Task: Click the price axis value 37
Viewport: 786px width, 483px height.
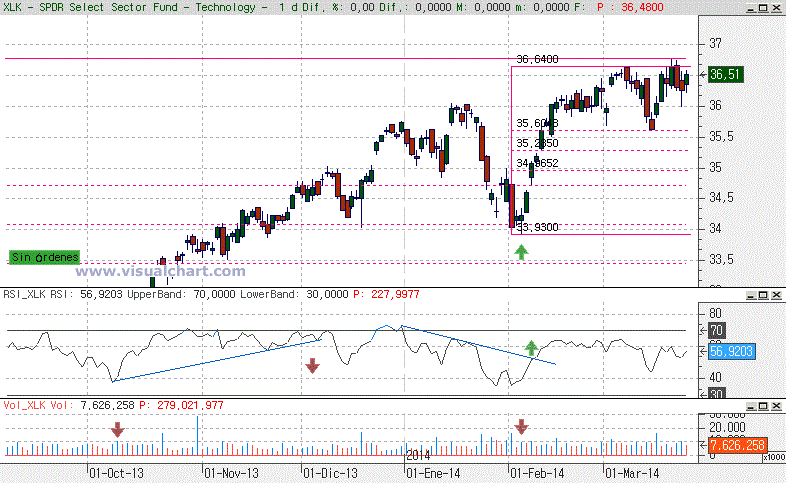Action: (x=716, y=44)
